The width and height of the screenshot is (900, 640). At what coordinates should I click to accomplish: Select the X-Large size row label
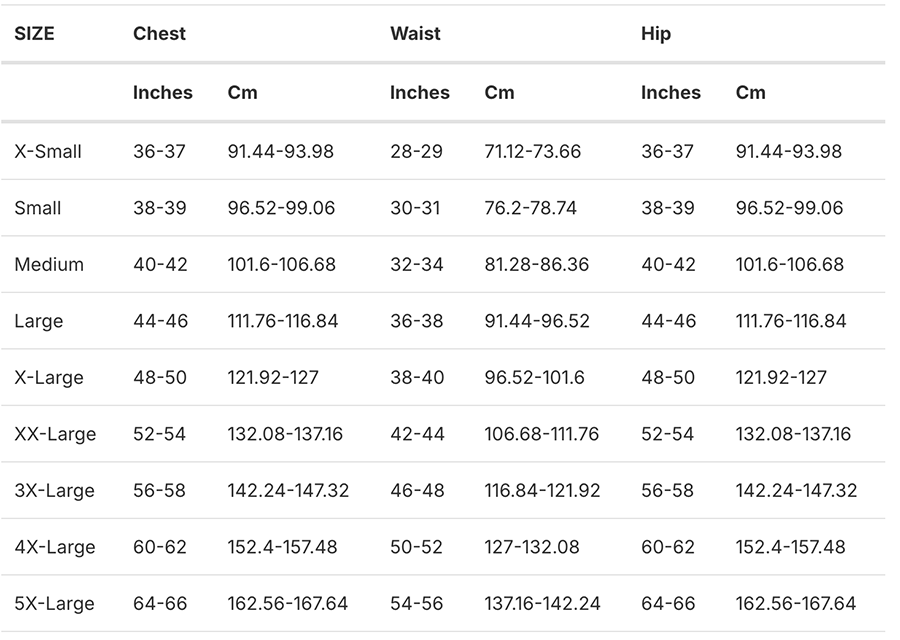(49, 378)
